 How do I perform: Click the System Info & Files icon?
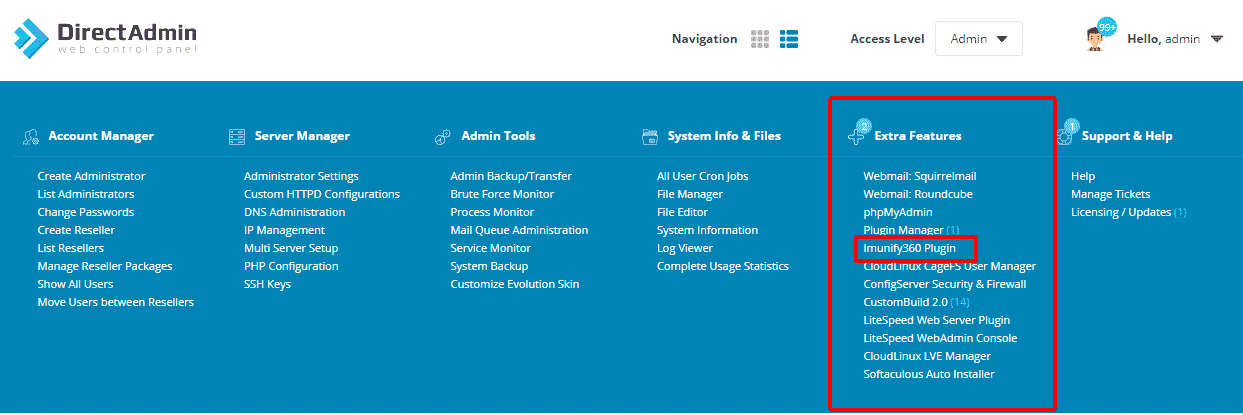pyautogui.click(x=650, y=136)
